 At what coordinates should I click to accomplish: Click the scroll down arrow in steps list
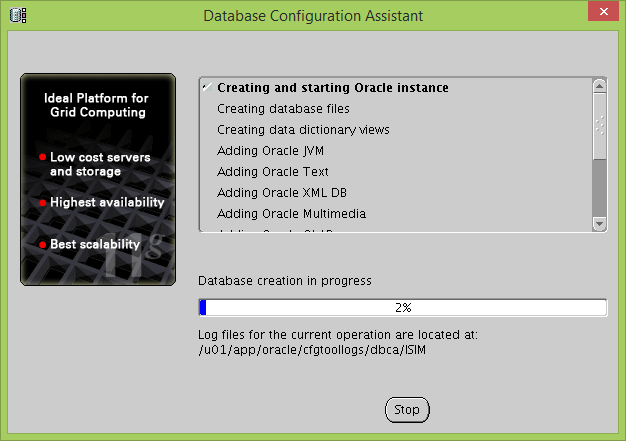pos(599,224)
